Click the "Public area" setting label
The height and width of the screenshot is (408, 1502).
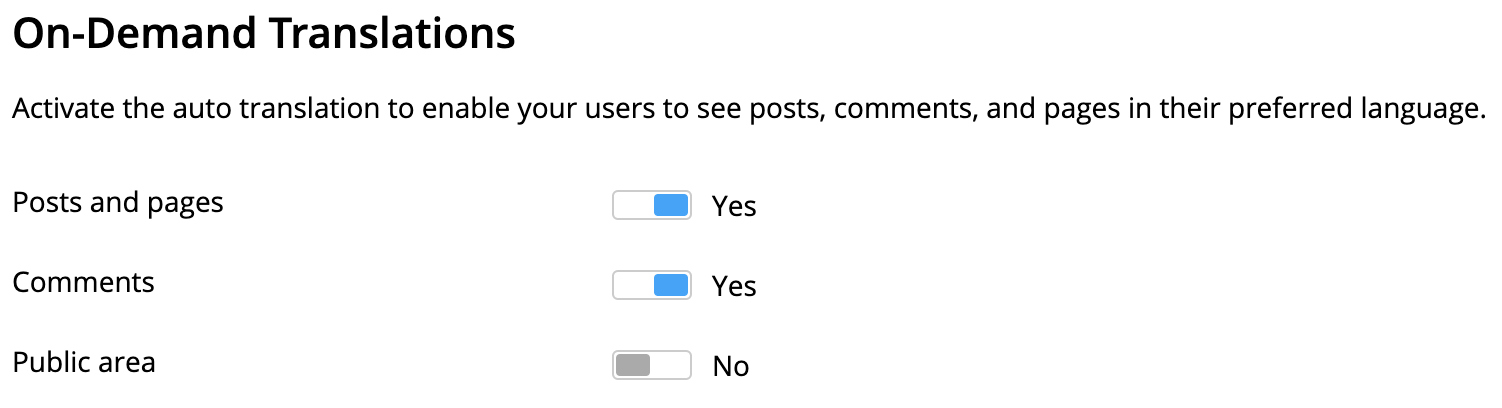pyautogui.click(x=84, y=362)
